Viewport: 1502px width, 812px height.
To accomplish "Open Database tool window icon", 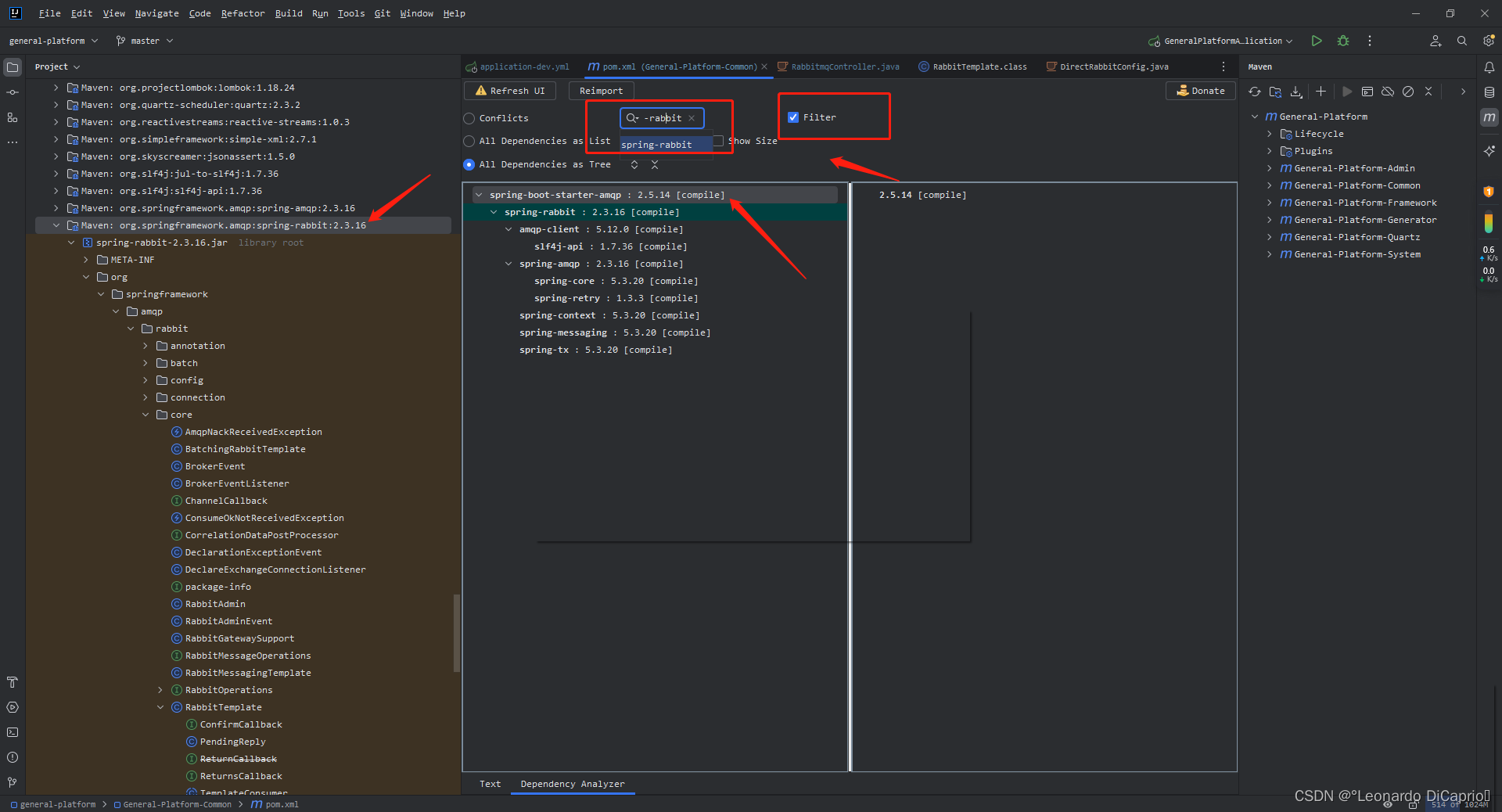I will 1489,92.
